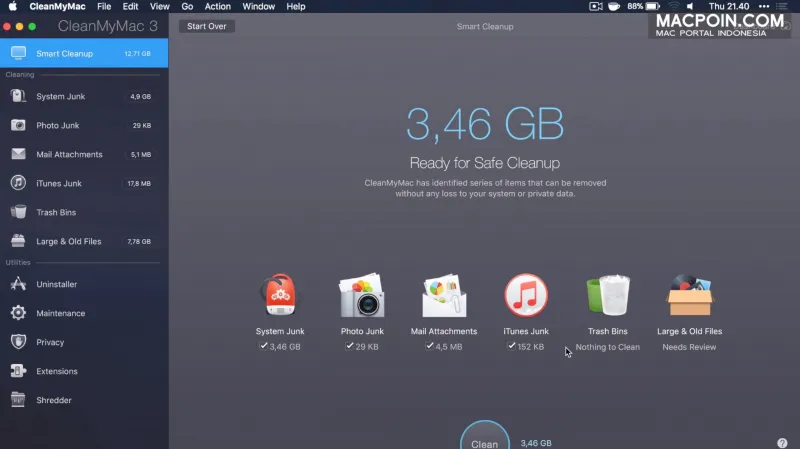Screen dimensions: 800x449
Task: Open the Window menu
Action: [x=259, y=6]
